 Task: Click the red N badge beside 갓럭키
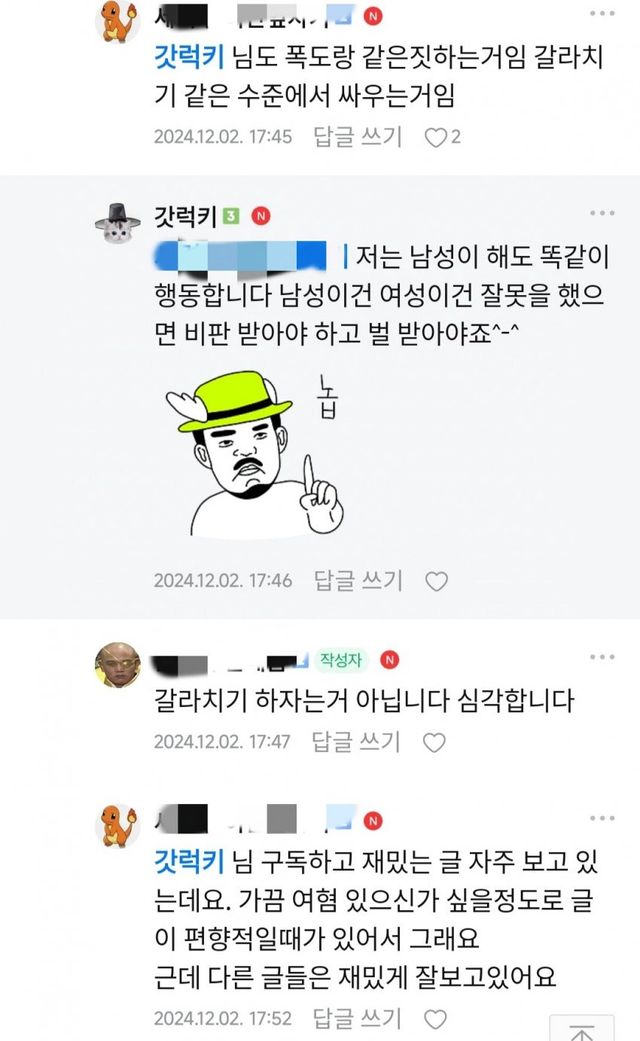(261, 216)
